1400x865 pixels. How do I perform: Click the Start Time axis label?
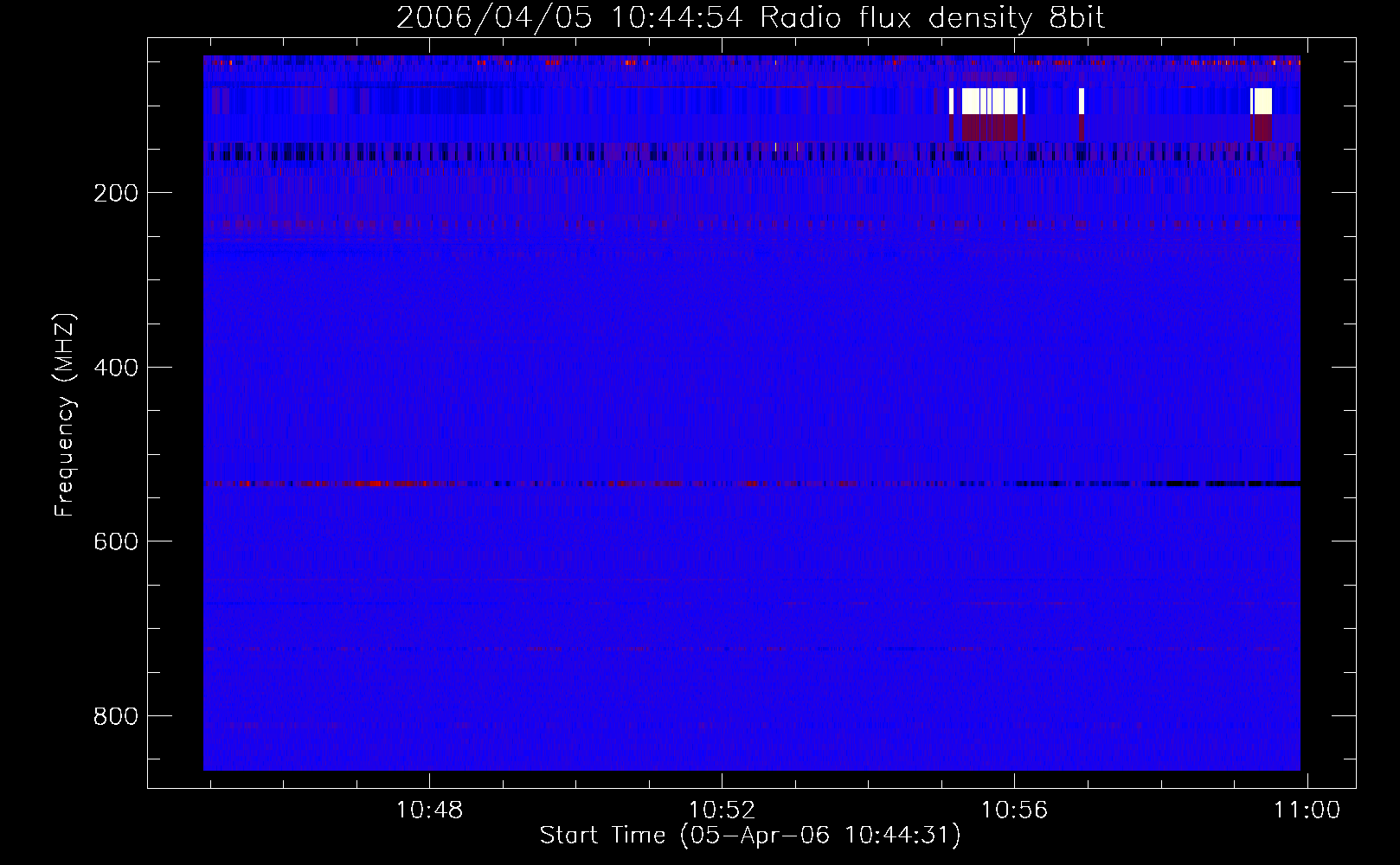pyautogui.click(x=750, y=836)
